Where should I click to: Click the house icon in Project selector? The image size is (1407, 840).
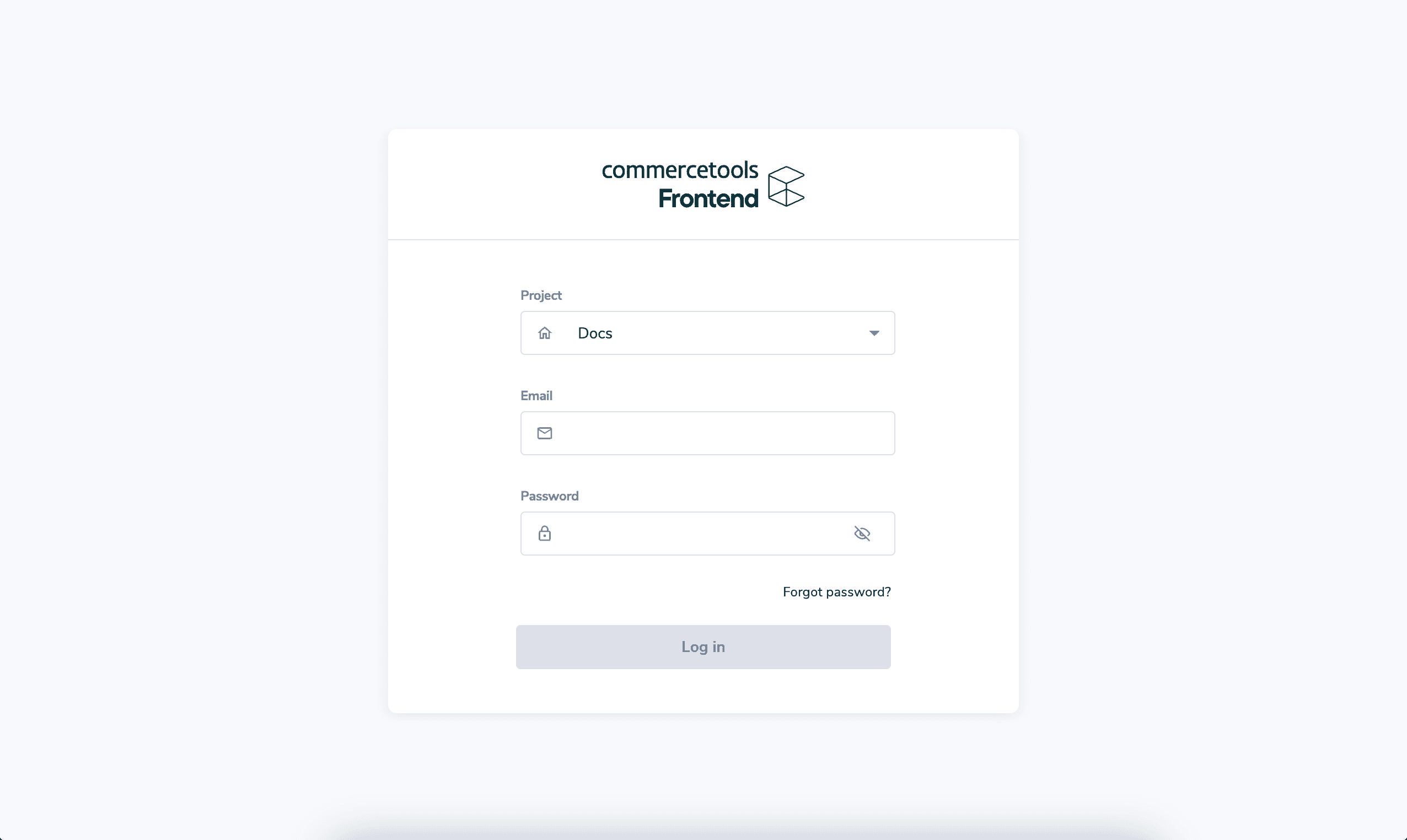point(545,333)
